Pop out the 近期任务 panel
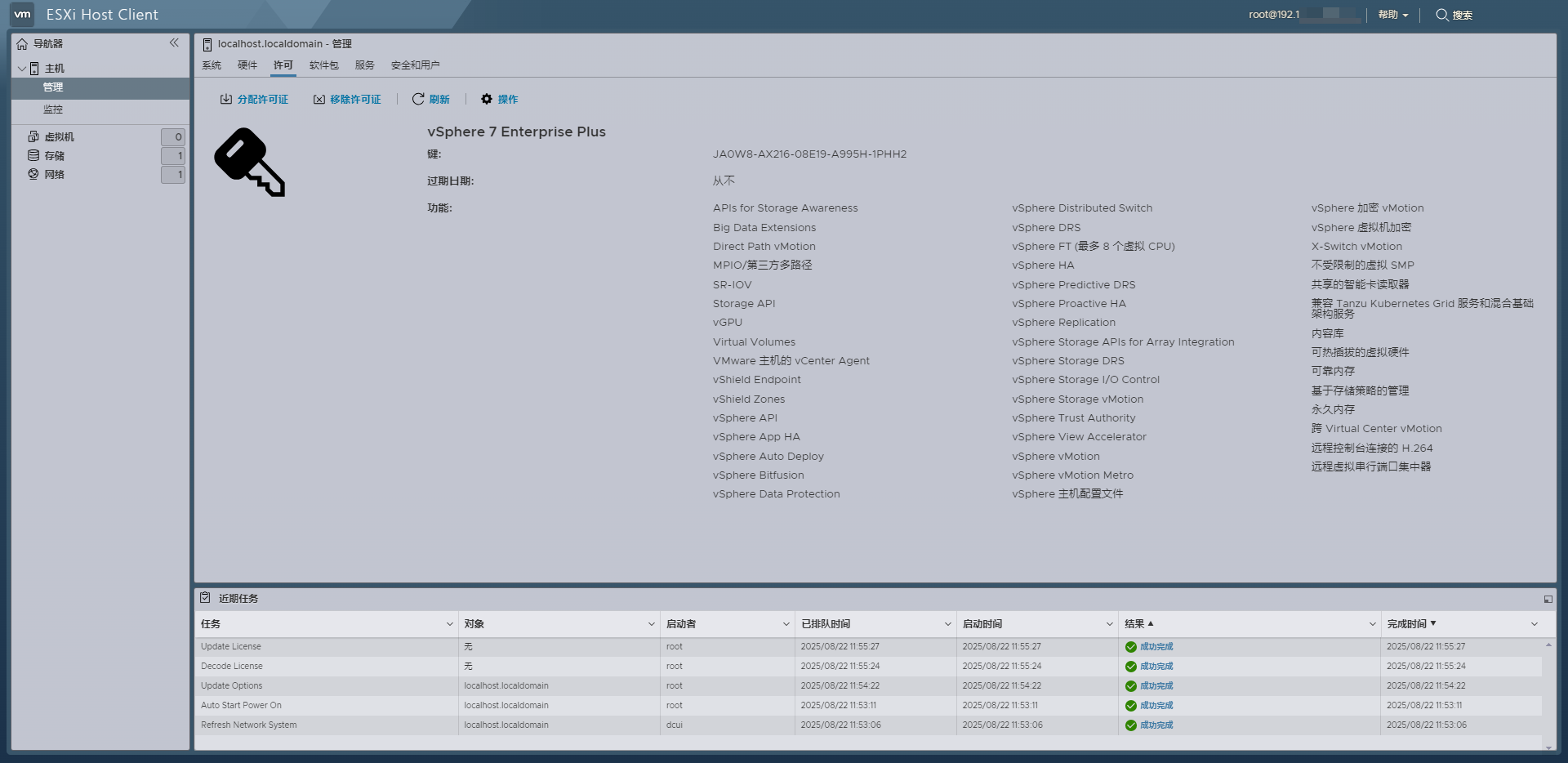 coord(1548,598)
